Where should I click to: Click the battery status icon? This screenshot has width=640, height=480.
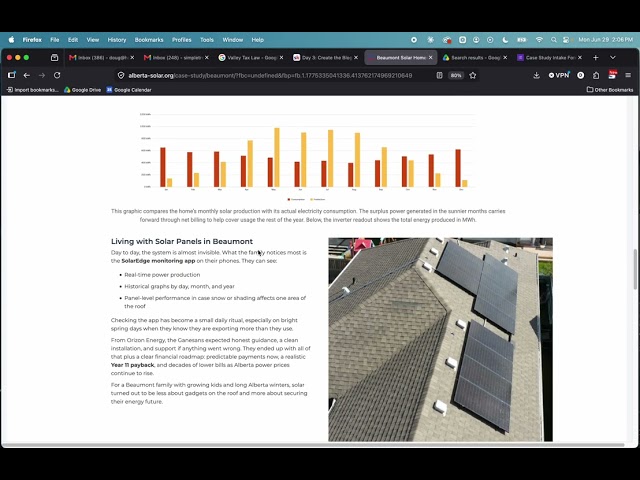pos(522,40)
